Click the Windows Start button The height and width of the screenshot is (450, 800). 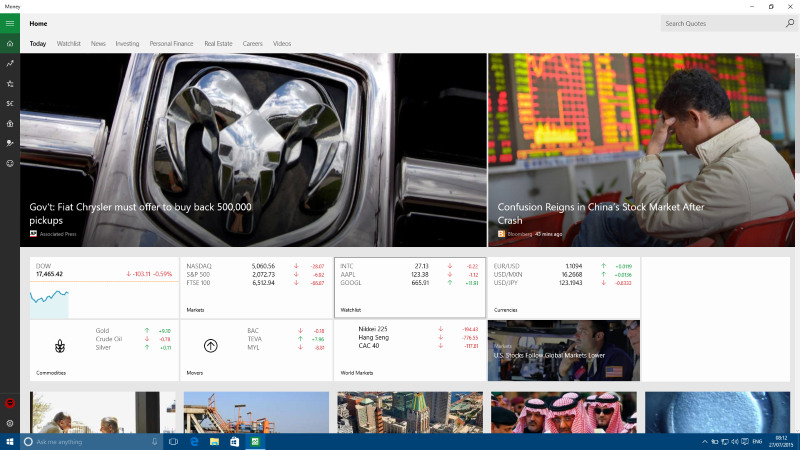pos(10,441)
